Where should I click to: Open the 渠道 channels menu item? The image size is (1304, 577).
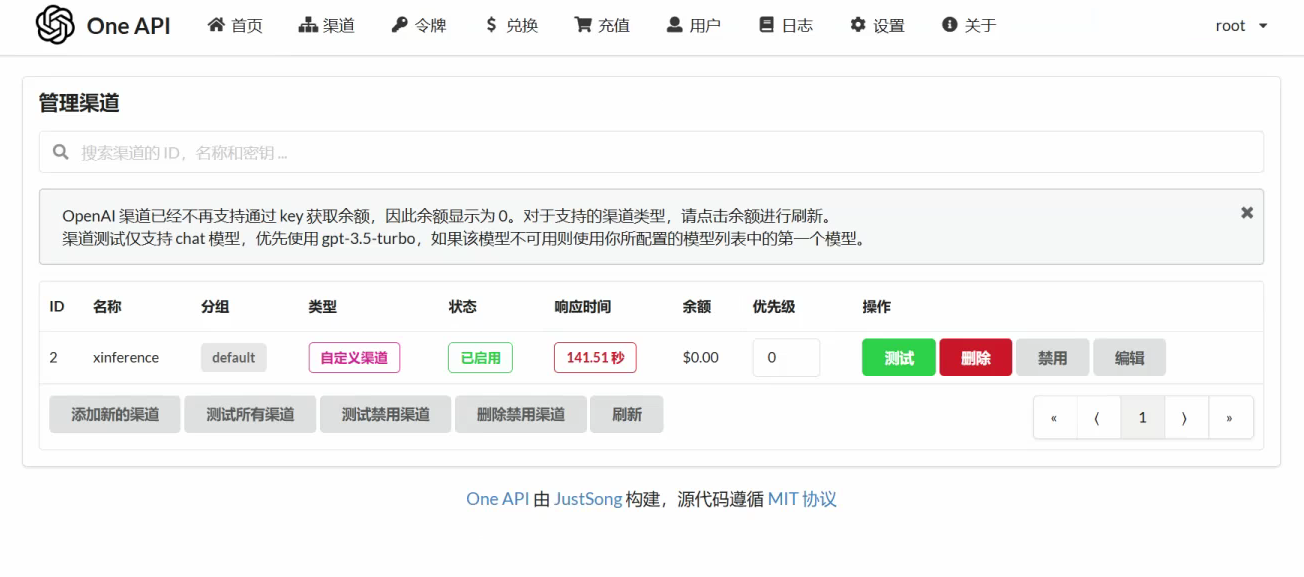click(327, 26)
